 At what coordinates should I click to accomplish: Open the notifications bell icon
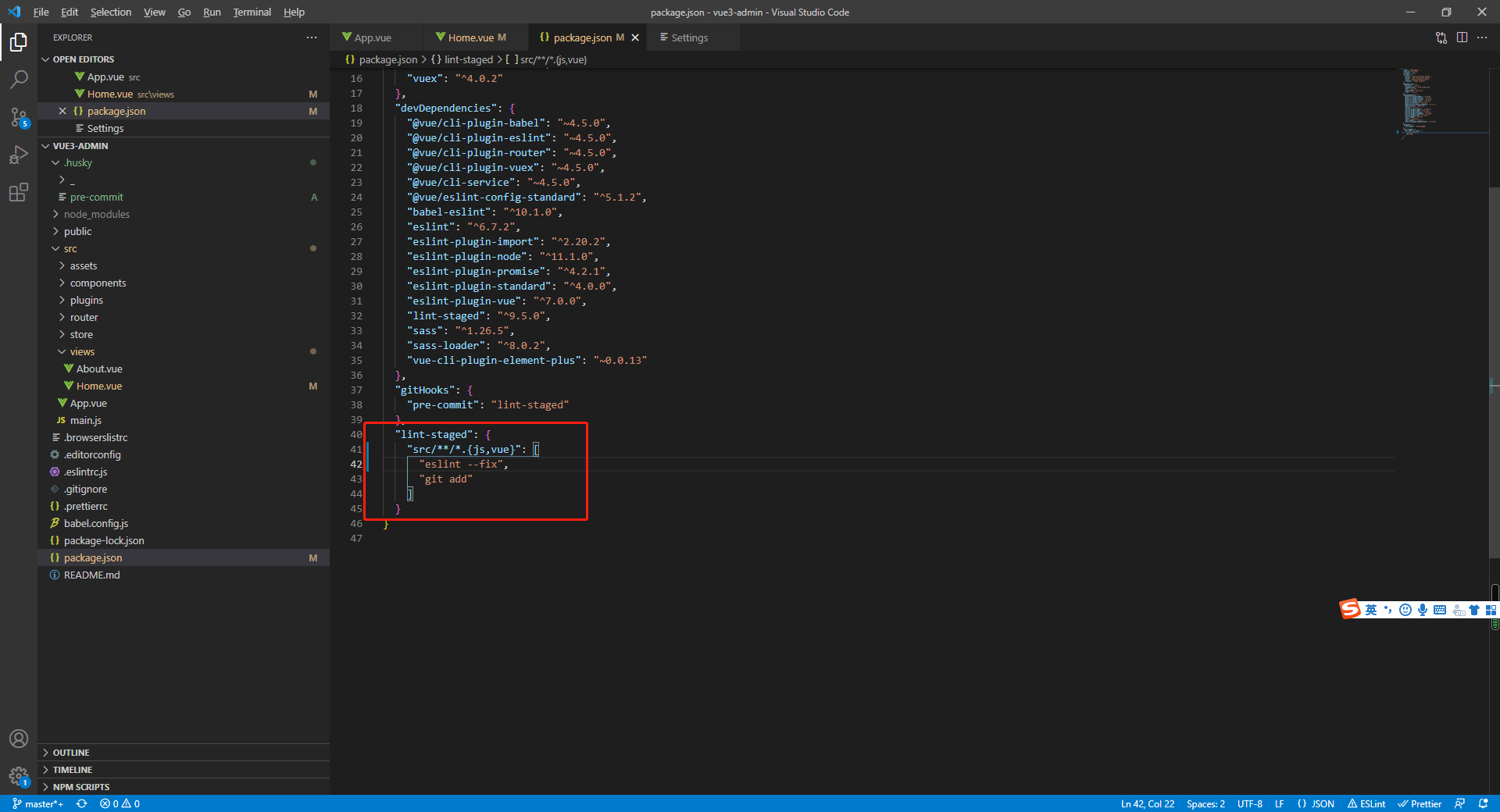1483,803
